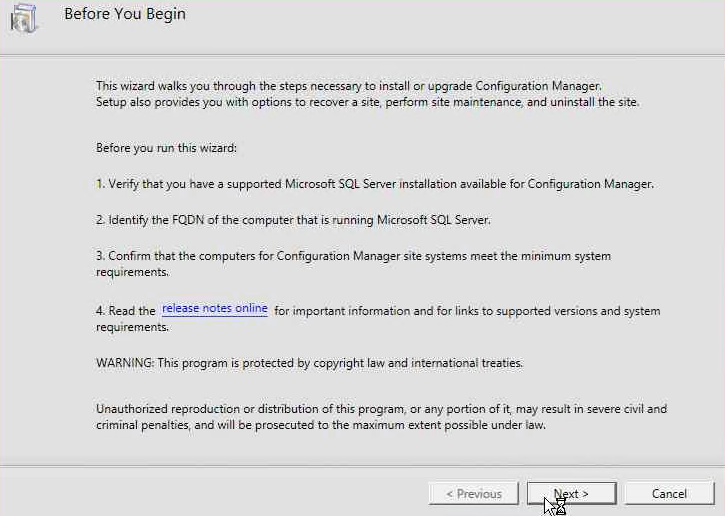
Task: Click the words 'Configuration Manager' in first sentence
Action: click(x=538, y=86)
